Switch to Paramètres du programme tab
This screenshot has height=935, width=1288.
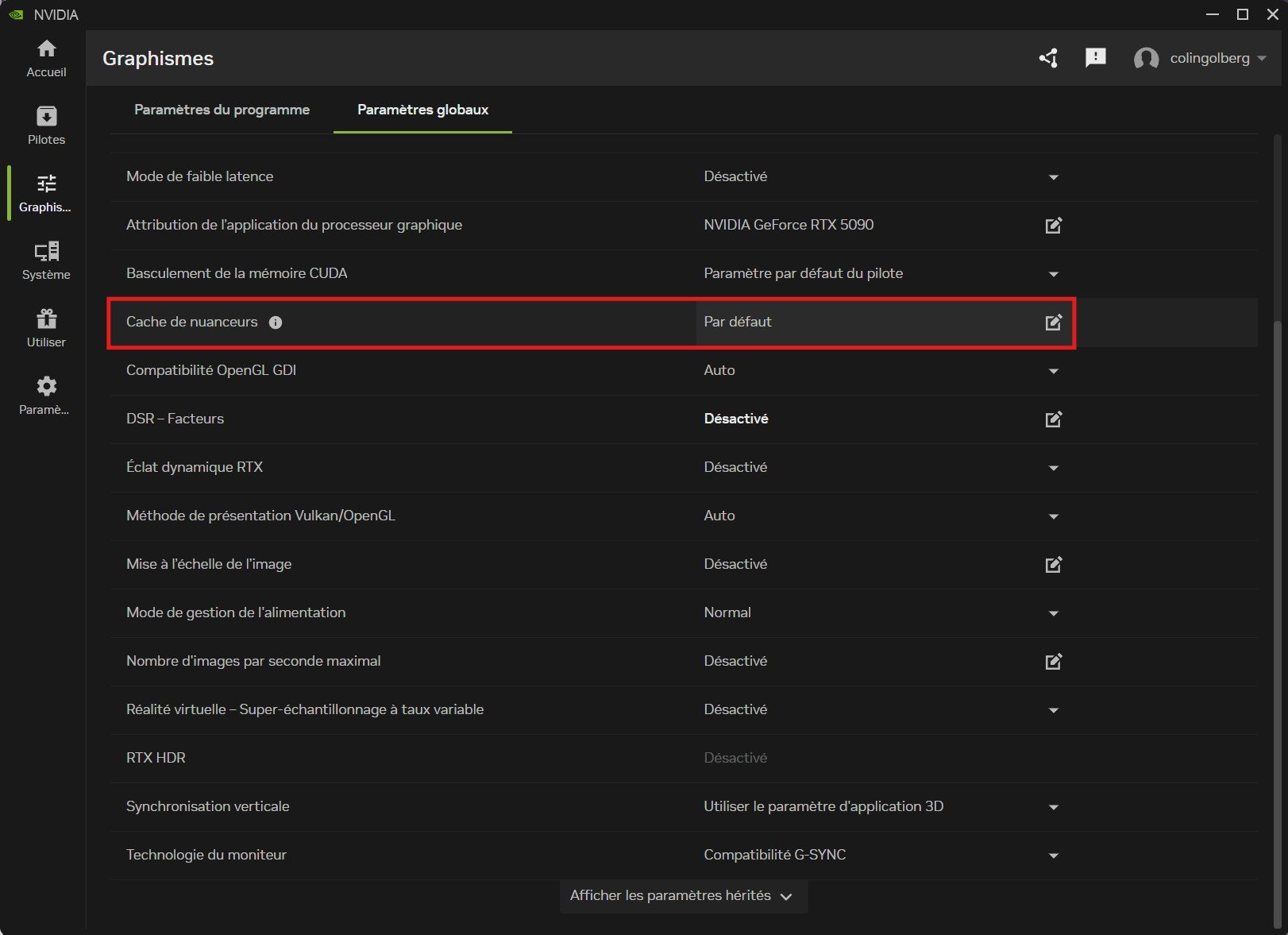click(222, 110)
